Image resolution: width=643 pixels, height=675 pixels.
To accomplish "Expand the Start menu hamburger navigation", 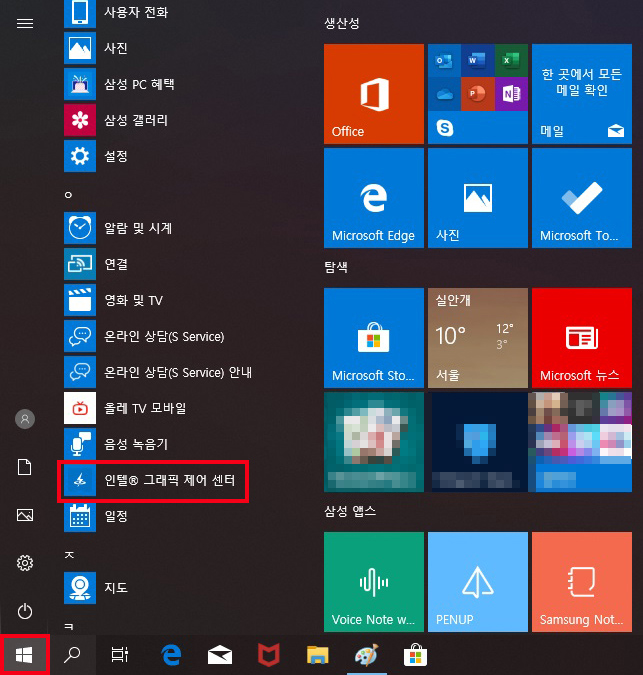I will coord(25,23).
